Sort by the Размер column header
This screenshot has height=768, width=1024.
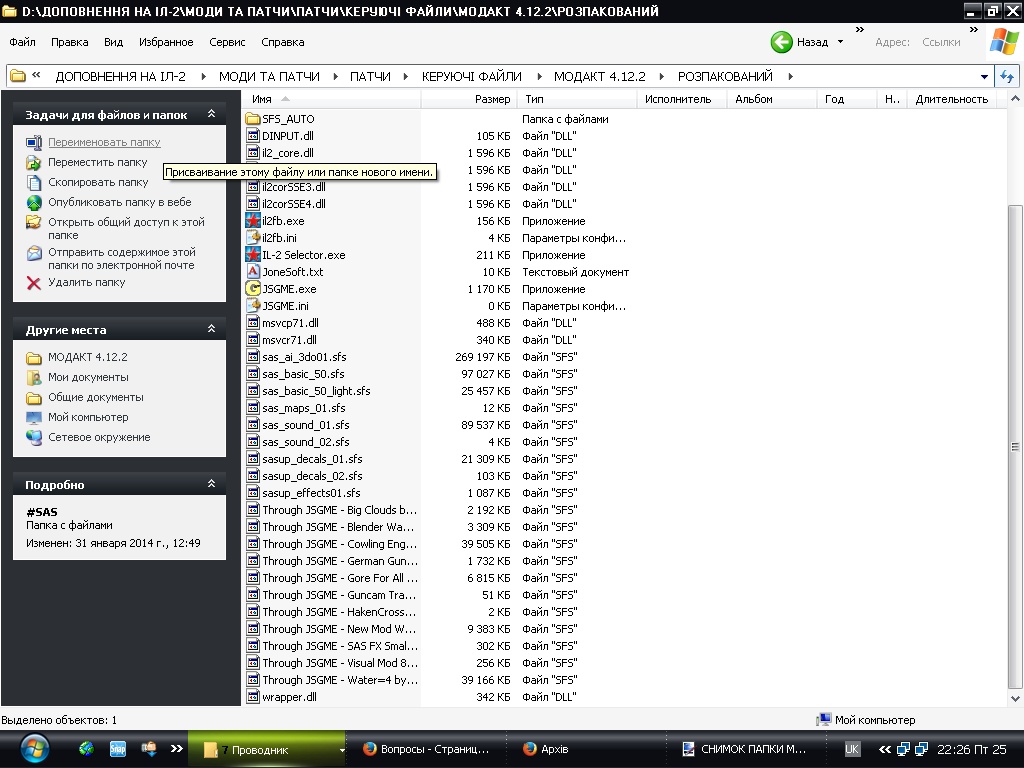[x=468, y=99]
